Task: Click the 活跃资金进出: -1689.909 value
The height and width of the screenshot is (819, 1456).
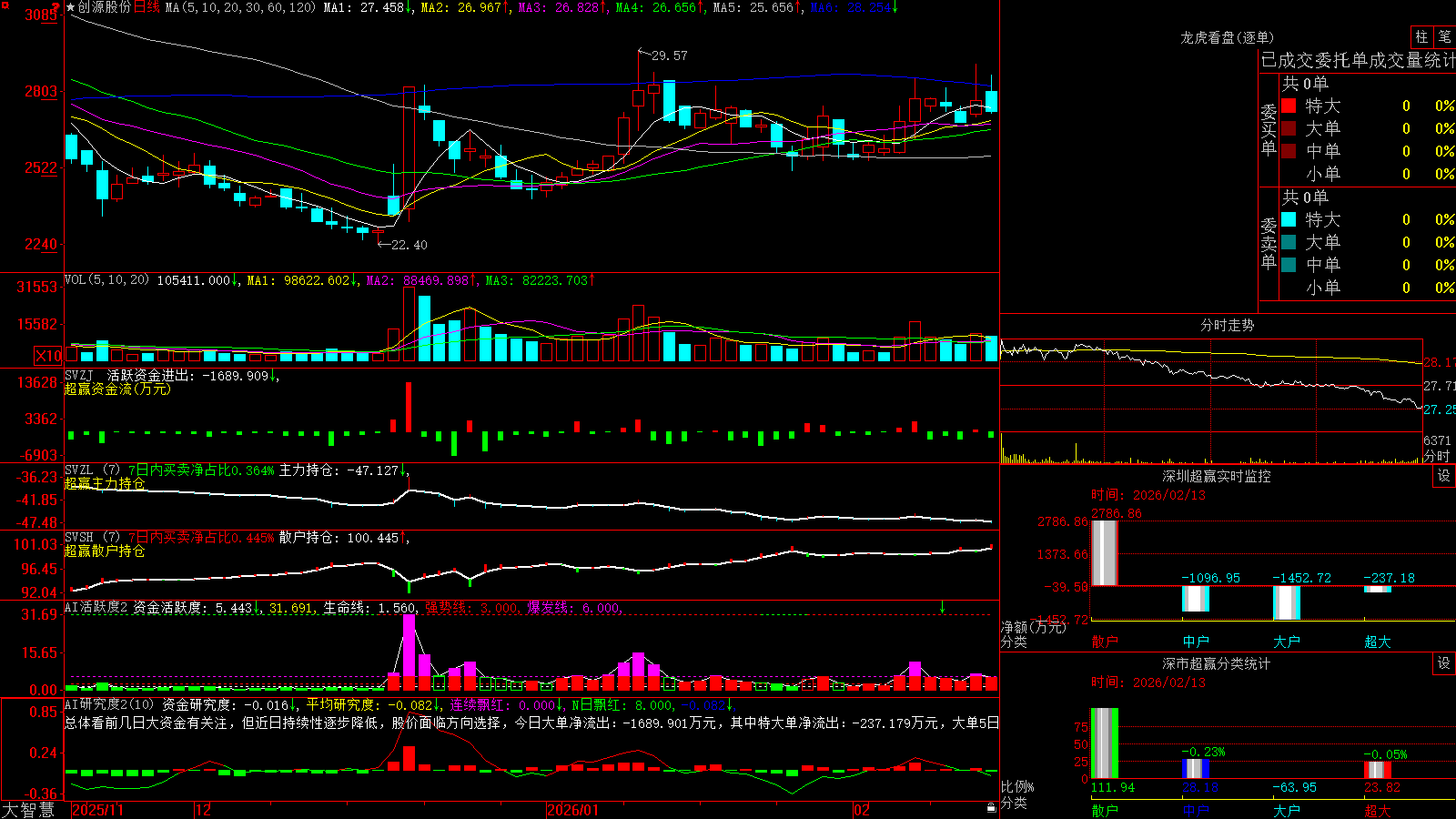Action: [x=188, y=375]
